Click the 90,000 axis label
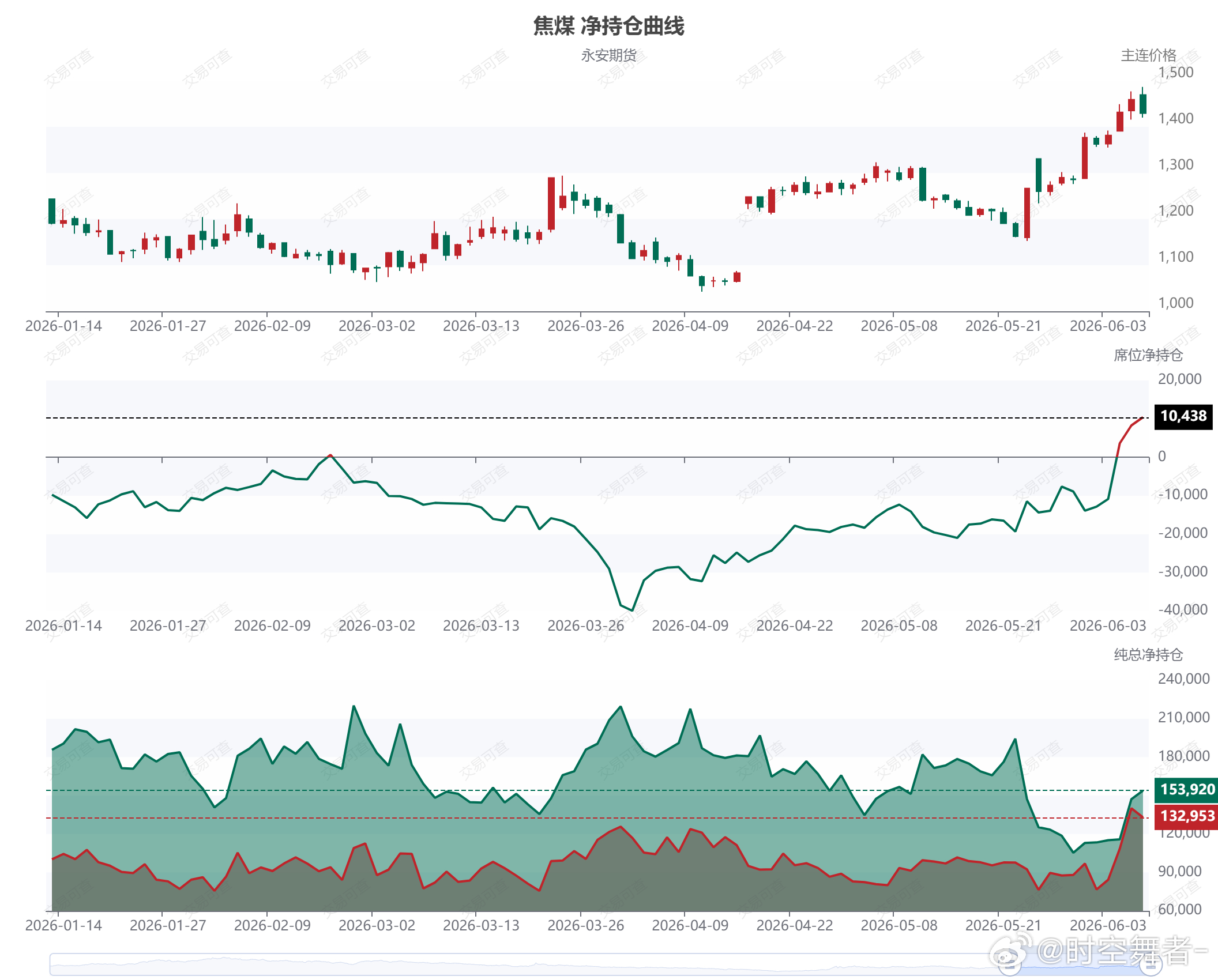 [x=1180, y=872]
